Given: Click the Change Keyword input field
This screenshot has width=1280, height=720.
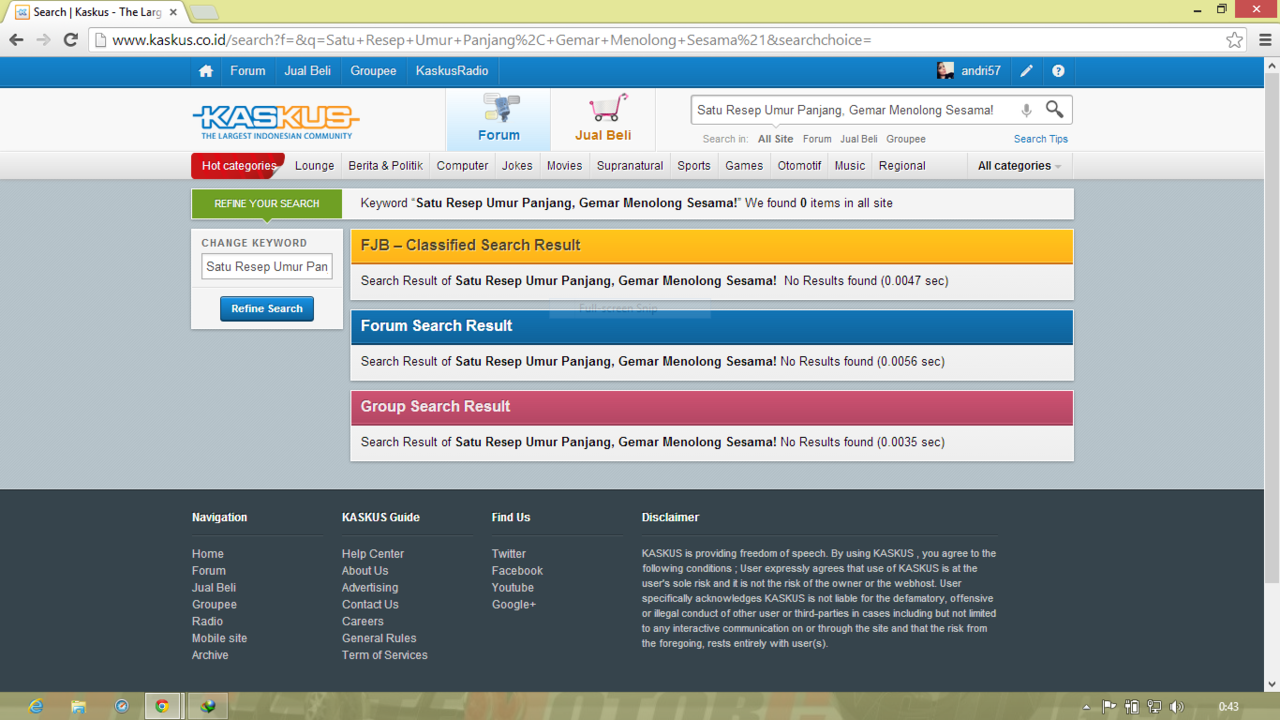Looking at the screenshot, I should pos(267,267).
